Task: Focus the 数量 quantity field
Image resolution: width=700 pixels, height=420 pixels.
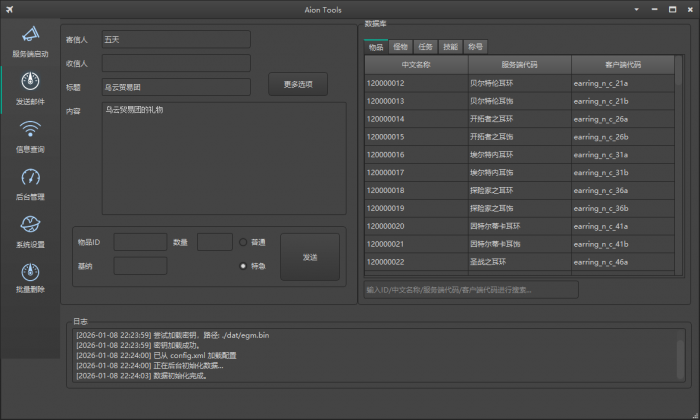Action: (215, 242)
